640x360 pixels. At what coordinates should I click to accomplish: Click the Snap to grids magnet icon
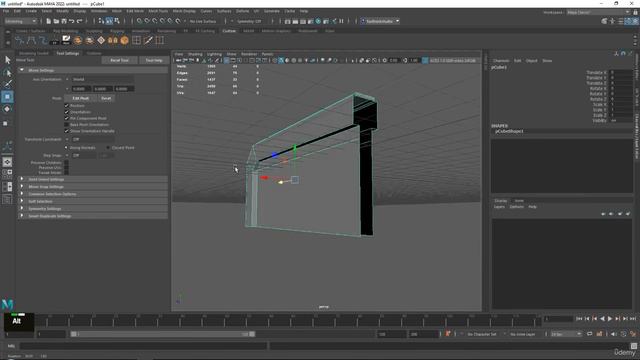click(x=140, y=21)
